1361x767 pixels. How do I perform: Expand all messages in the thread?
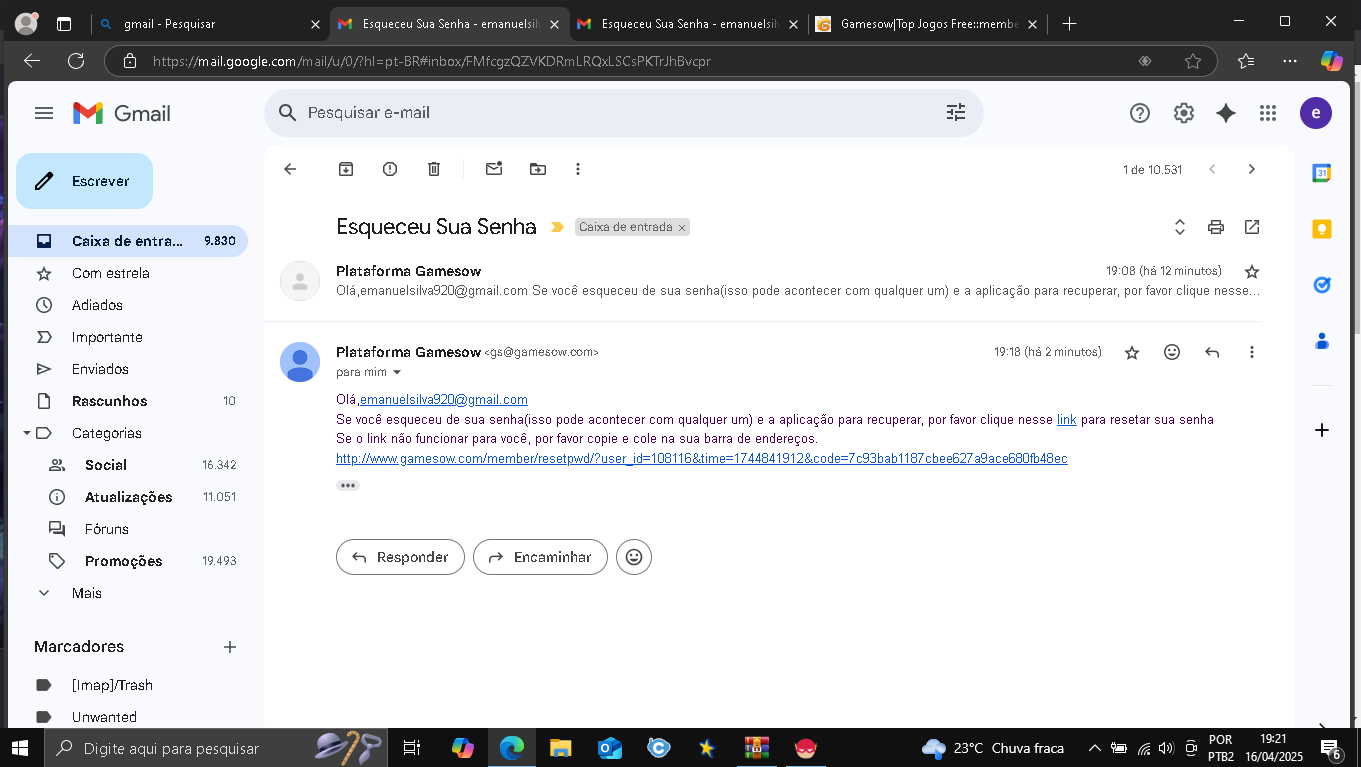pos(1180,227)
